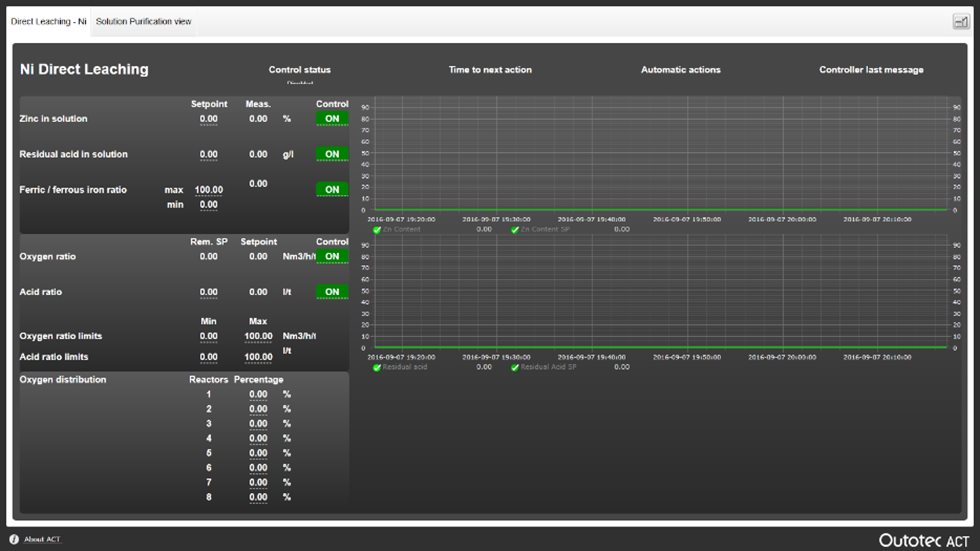980x551 pixels.
Task: Uncheck the Zn Content chart series
Action: 377,230
